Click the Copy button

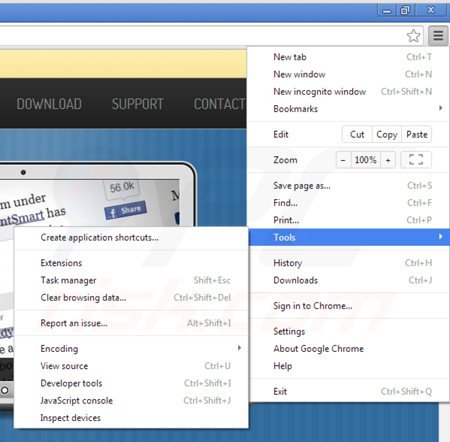pos(387,134)
